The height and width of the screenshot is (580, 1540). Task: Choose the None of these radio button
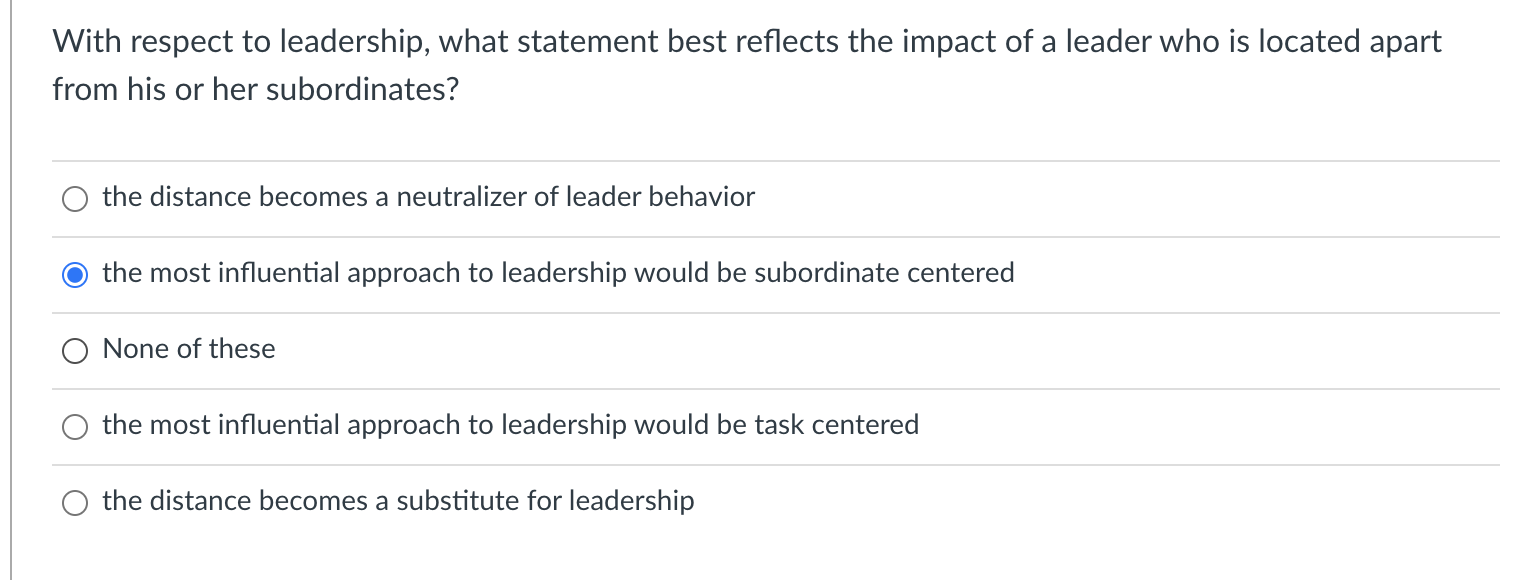[75, 351]
